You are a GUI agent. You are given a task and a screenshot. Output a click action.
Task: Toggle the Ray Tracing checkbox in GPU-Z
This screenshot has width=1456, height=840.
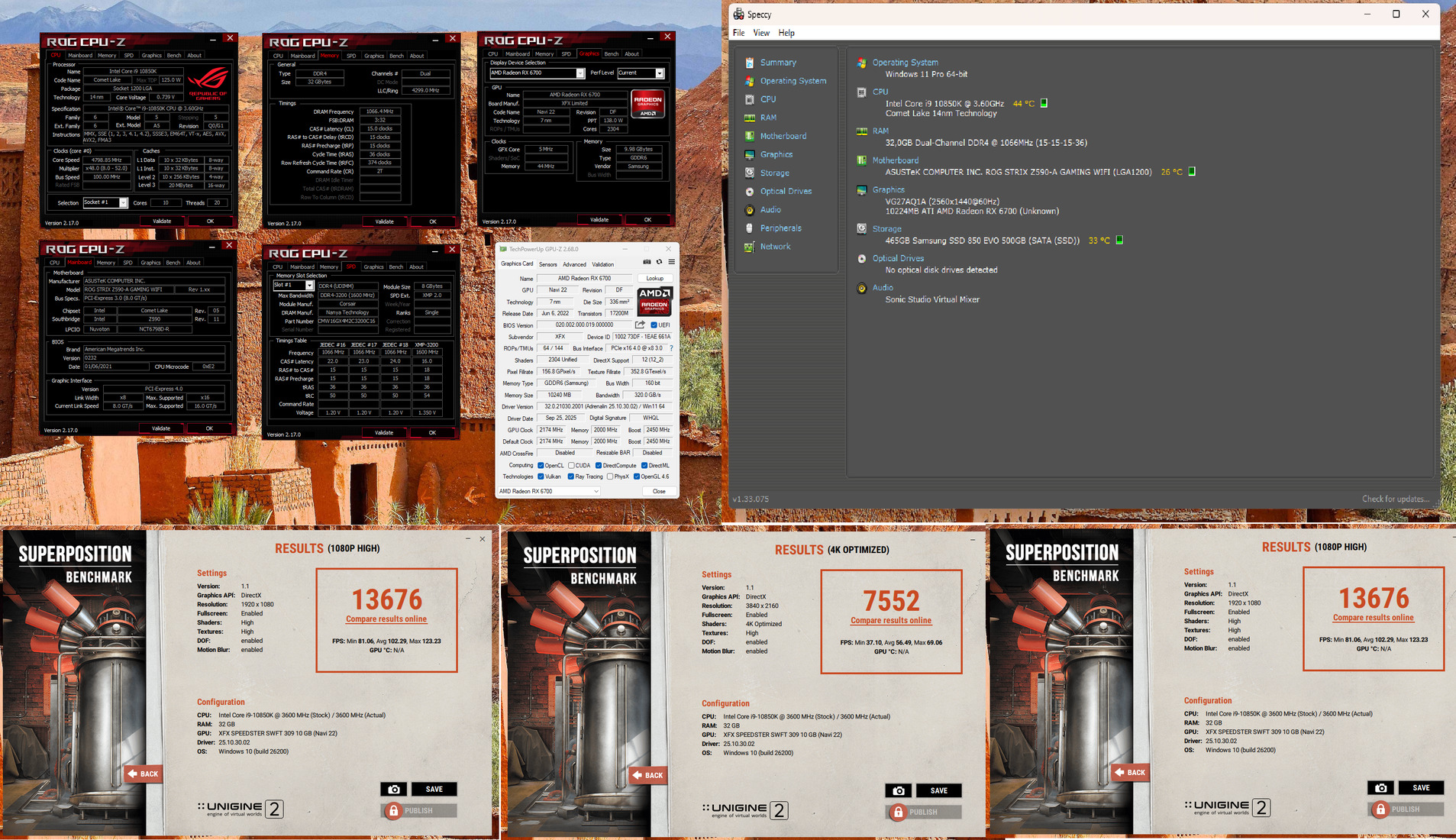tap(570, 477)
